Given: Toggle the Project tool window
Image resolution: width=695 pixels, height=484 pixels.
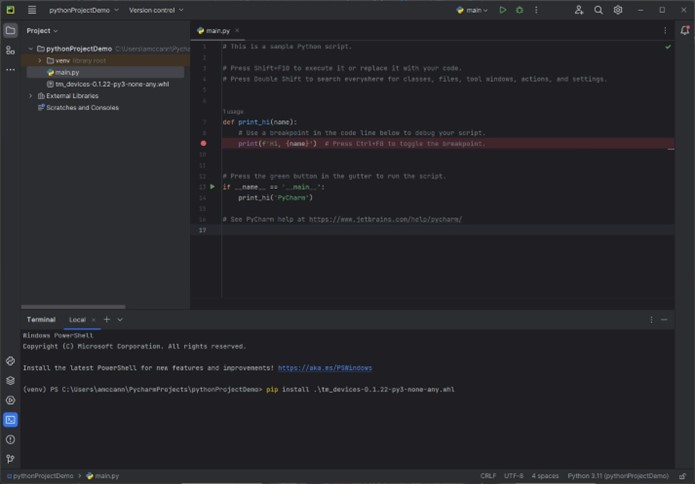Looking at the screenshot, I should pos(10,31).
